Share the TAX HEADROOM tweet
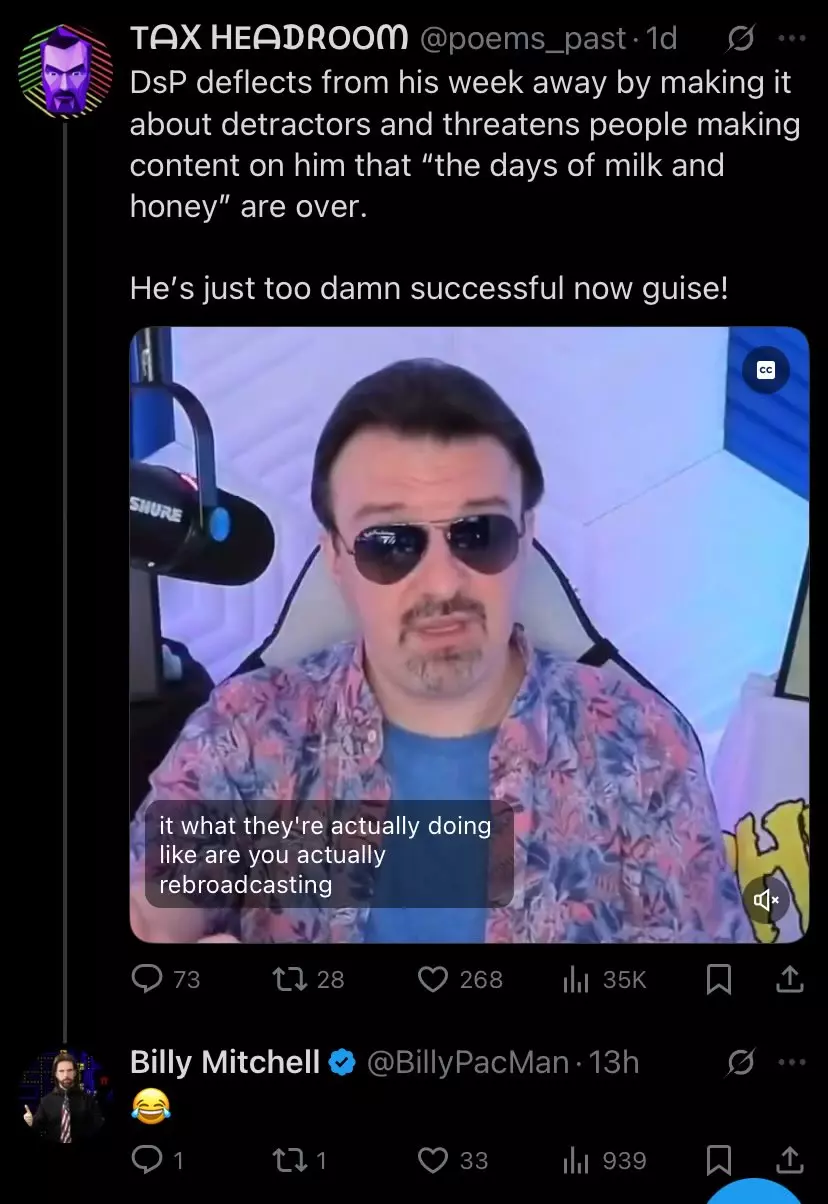828x1204 pixels. pyautogui.click(x=789, y=980)
